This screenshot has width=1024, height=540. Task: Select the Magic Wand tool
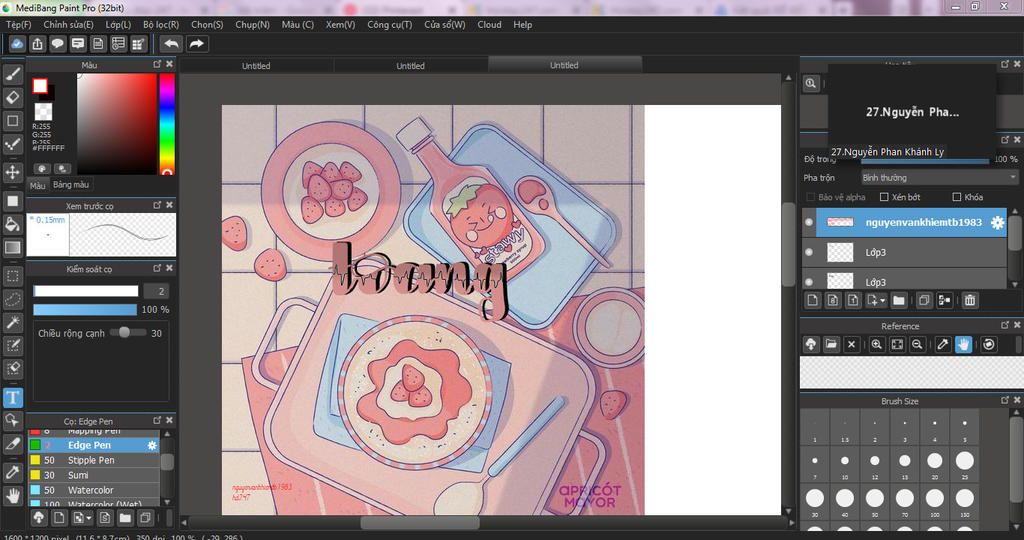(12, 323)
